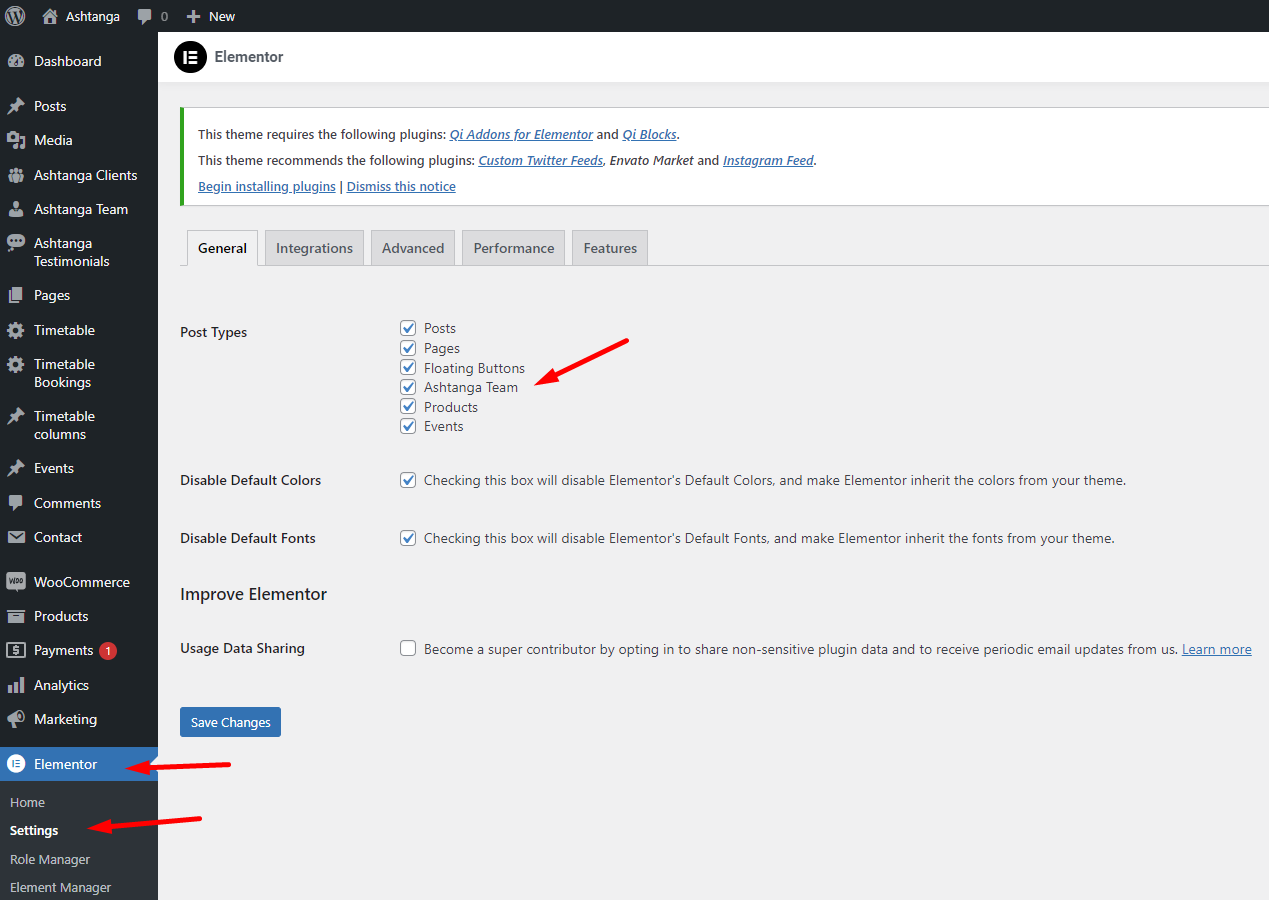
Task: Click the Disable Default Colors label
Action: [251, 480]
